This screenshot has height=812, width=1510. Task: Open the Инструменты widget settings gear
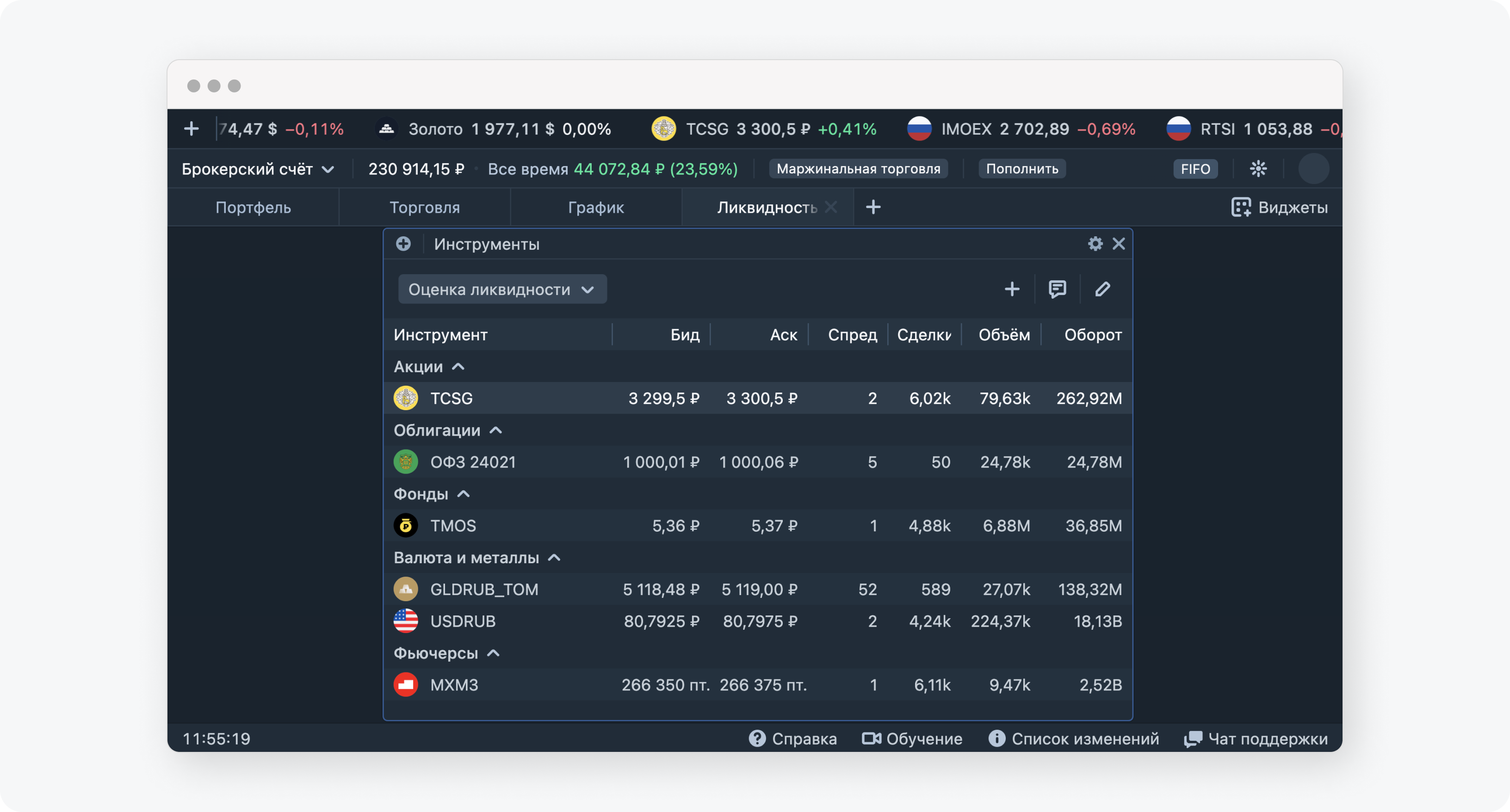pos(1095,244)
